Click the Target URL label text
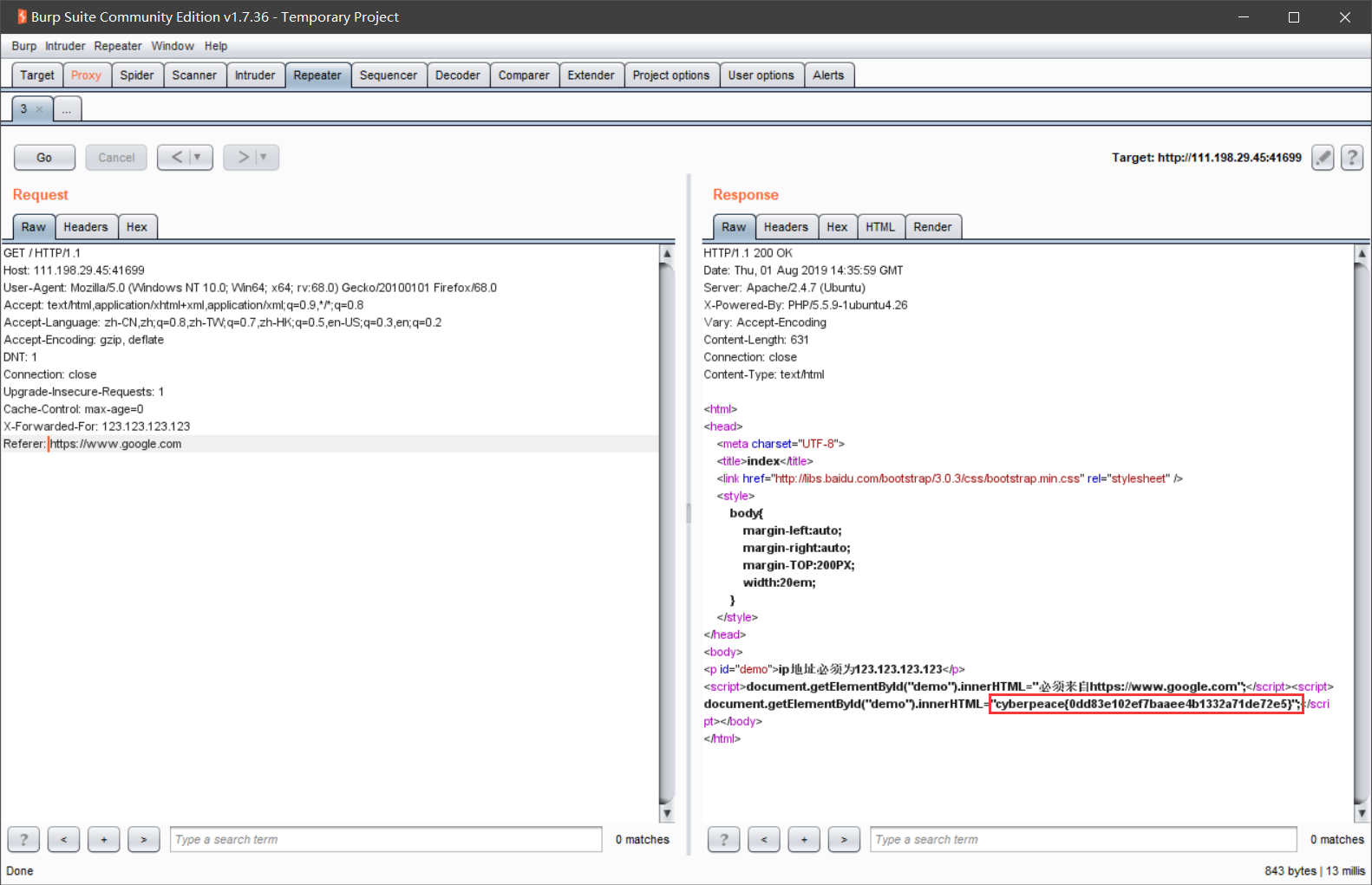 coord(1206,158)
